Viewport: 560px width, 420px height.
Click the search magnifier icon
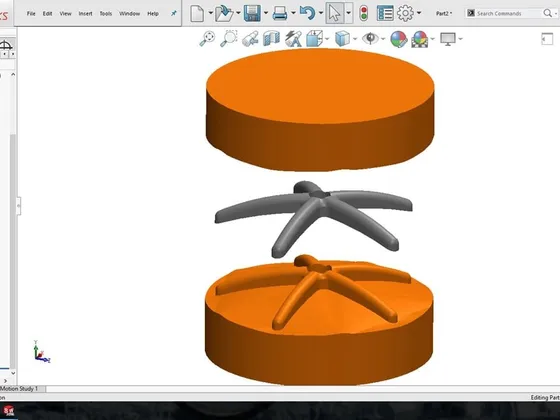(548, 14)
